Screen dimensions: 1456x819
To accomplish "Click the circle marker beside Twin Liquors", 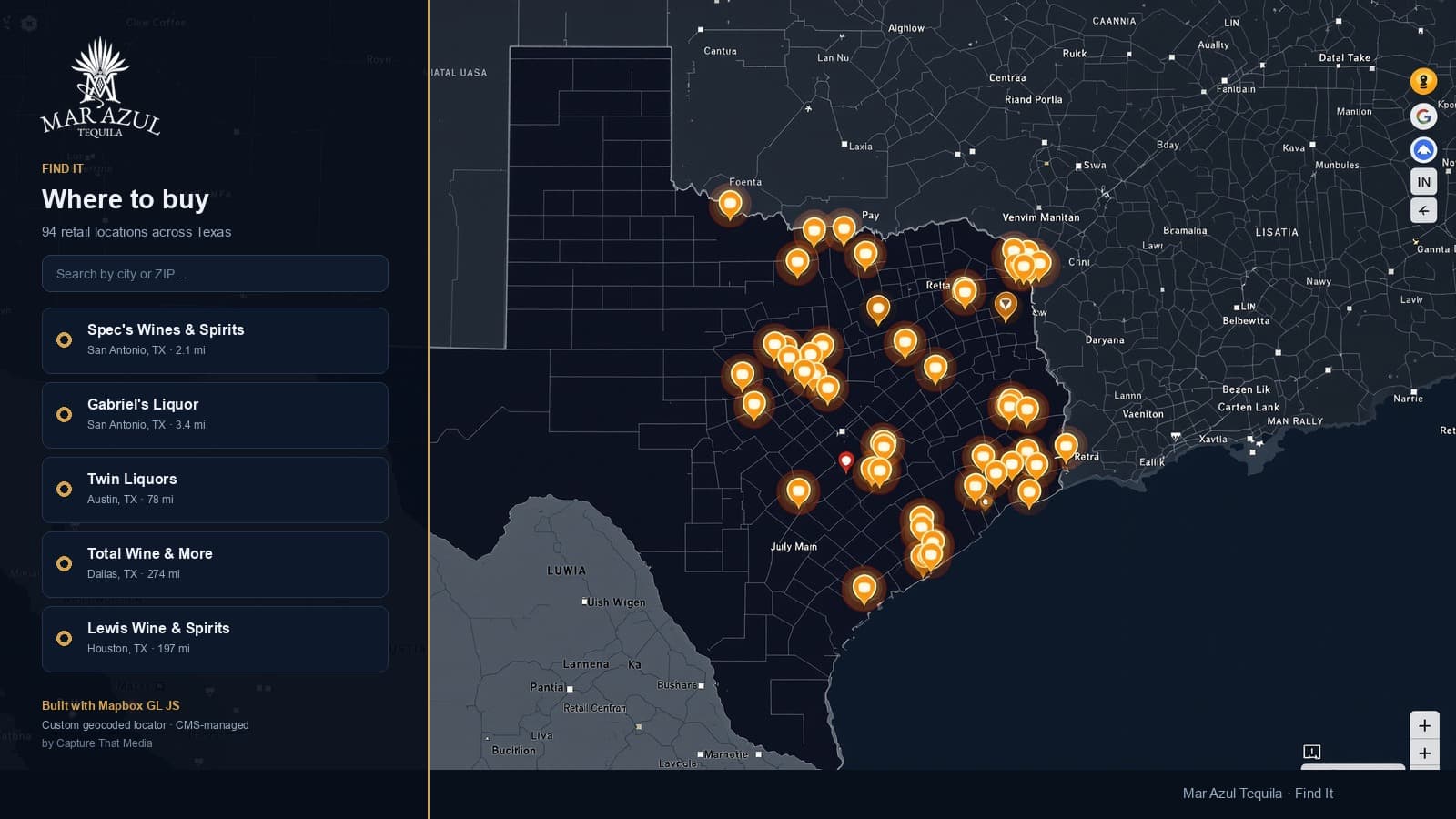I will [64, 489].
